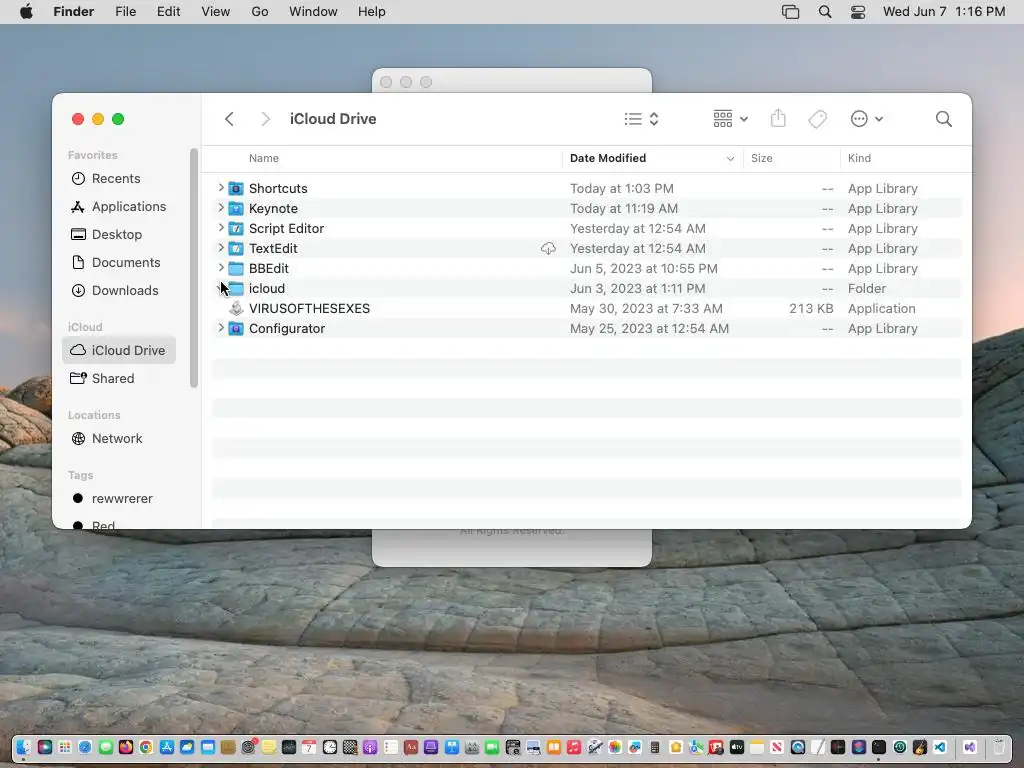Viewport: 1024px width, 768px height.
Task: Open Visual Studio Code from the Dock
Action: (940, 747)
